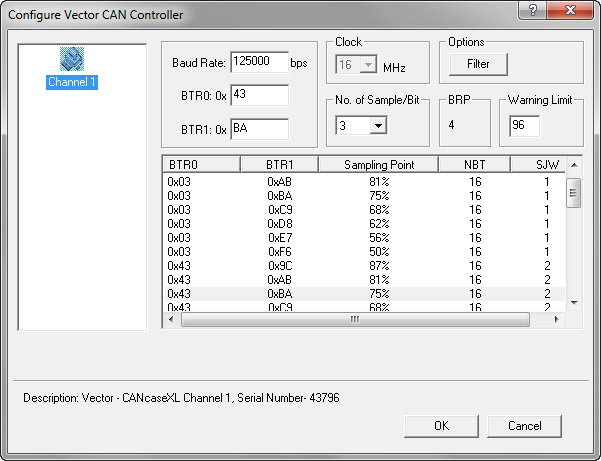The width and height of the screenshot is (601, 461).
Task: Open the help question mark button
Action: pos(532,10)
